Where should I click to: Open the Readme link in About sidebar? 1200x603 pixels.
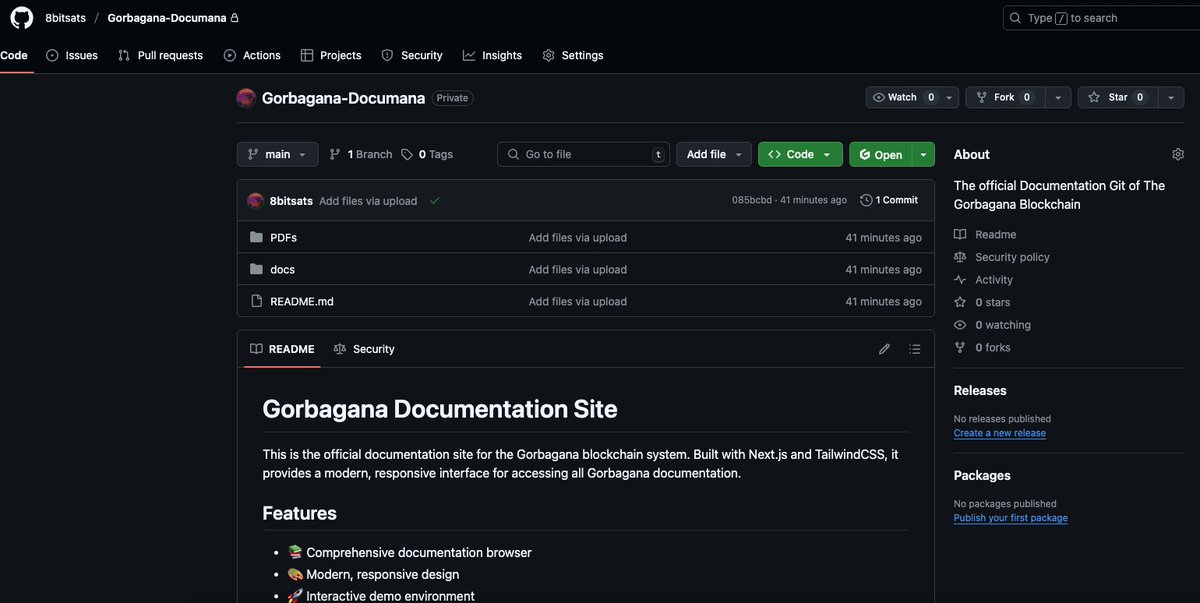pyautogui.click(x=985, y=234)
